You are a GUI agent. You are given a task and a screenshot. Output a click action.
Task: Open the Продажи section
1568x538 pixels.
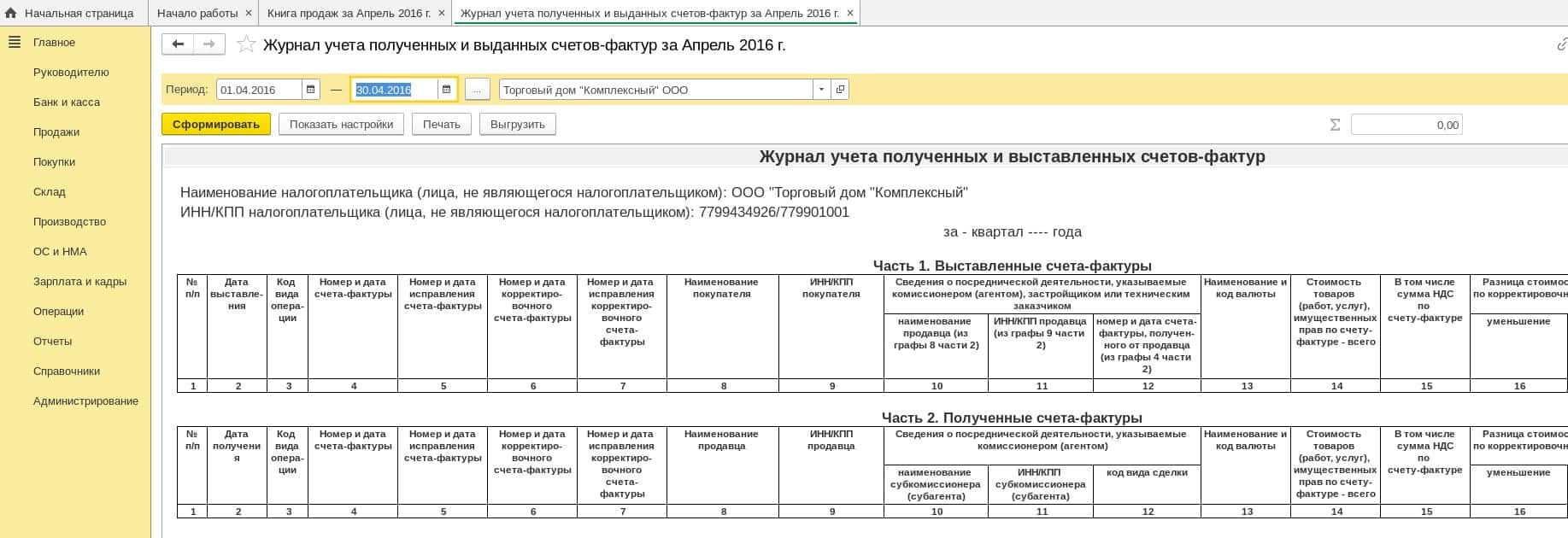click(56, 132)
